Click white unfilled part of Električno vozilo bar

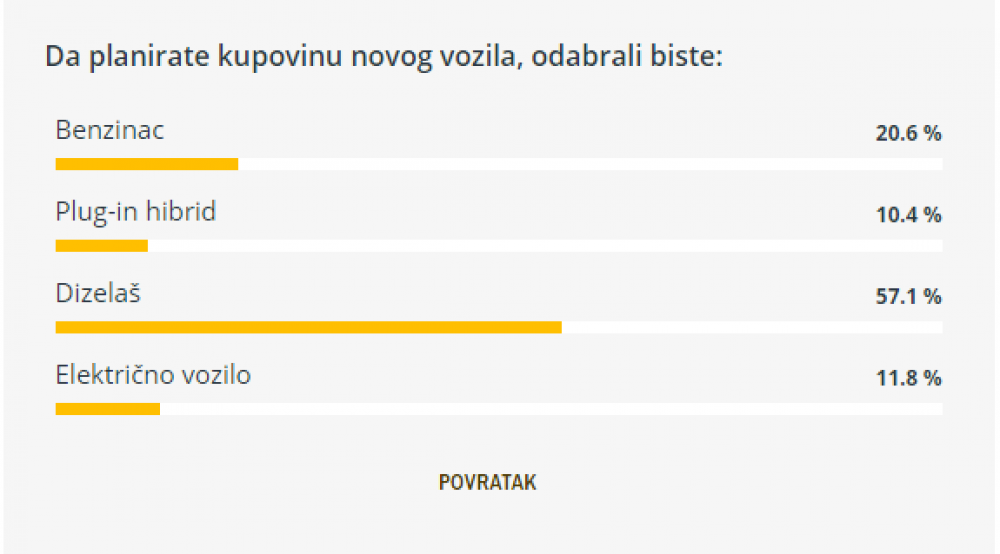coord(551,409)
